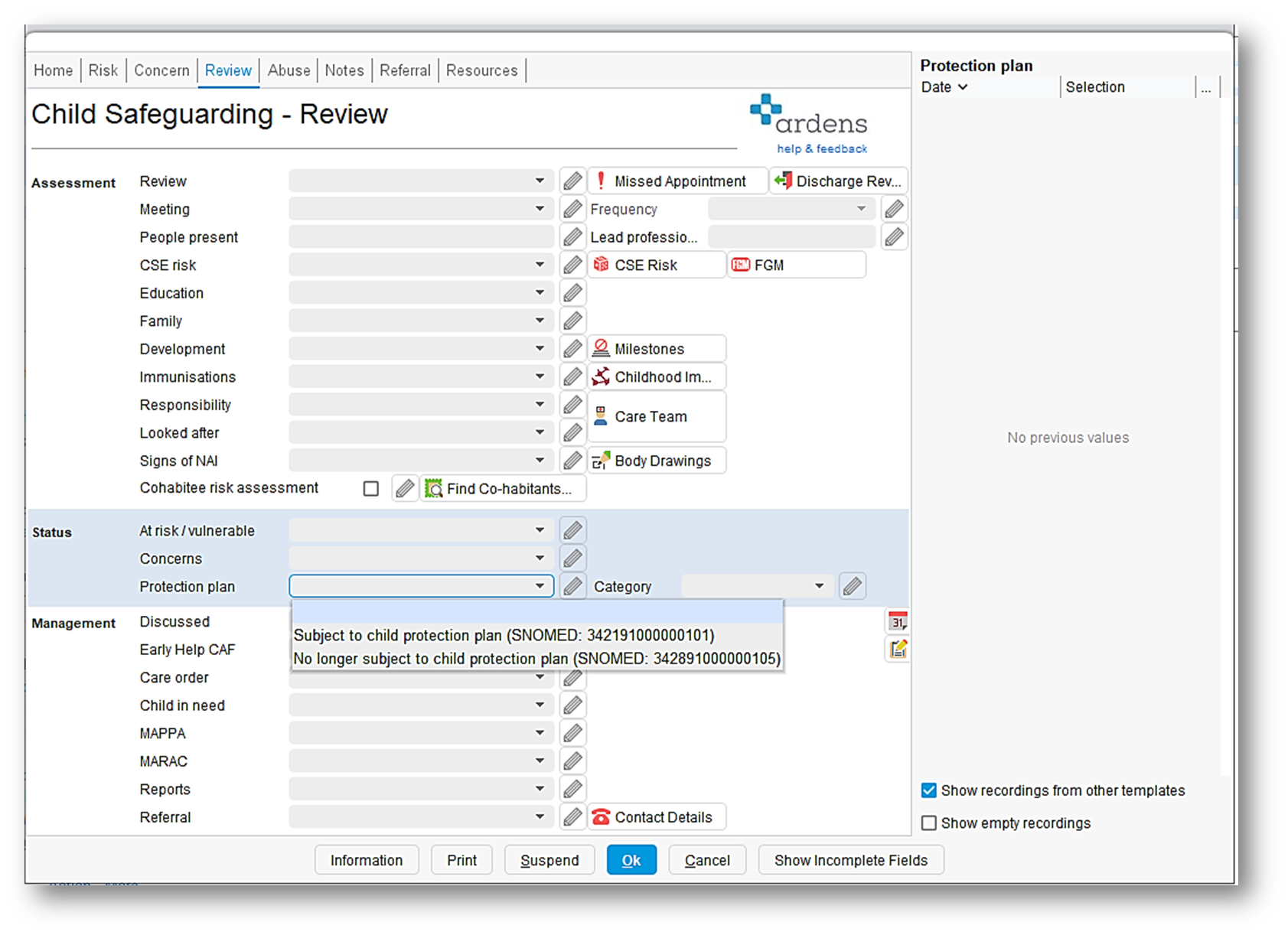Open the Frequency dropdown

click(x=791, y=209)
